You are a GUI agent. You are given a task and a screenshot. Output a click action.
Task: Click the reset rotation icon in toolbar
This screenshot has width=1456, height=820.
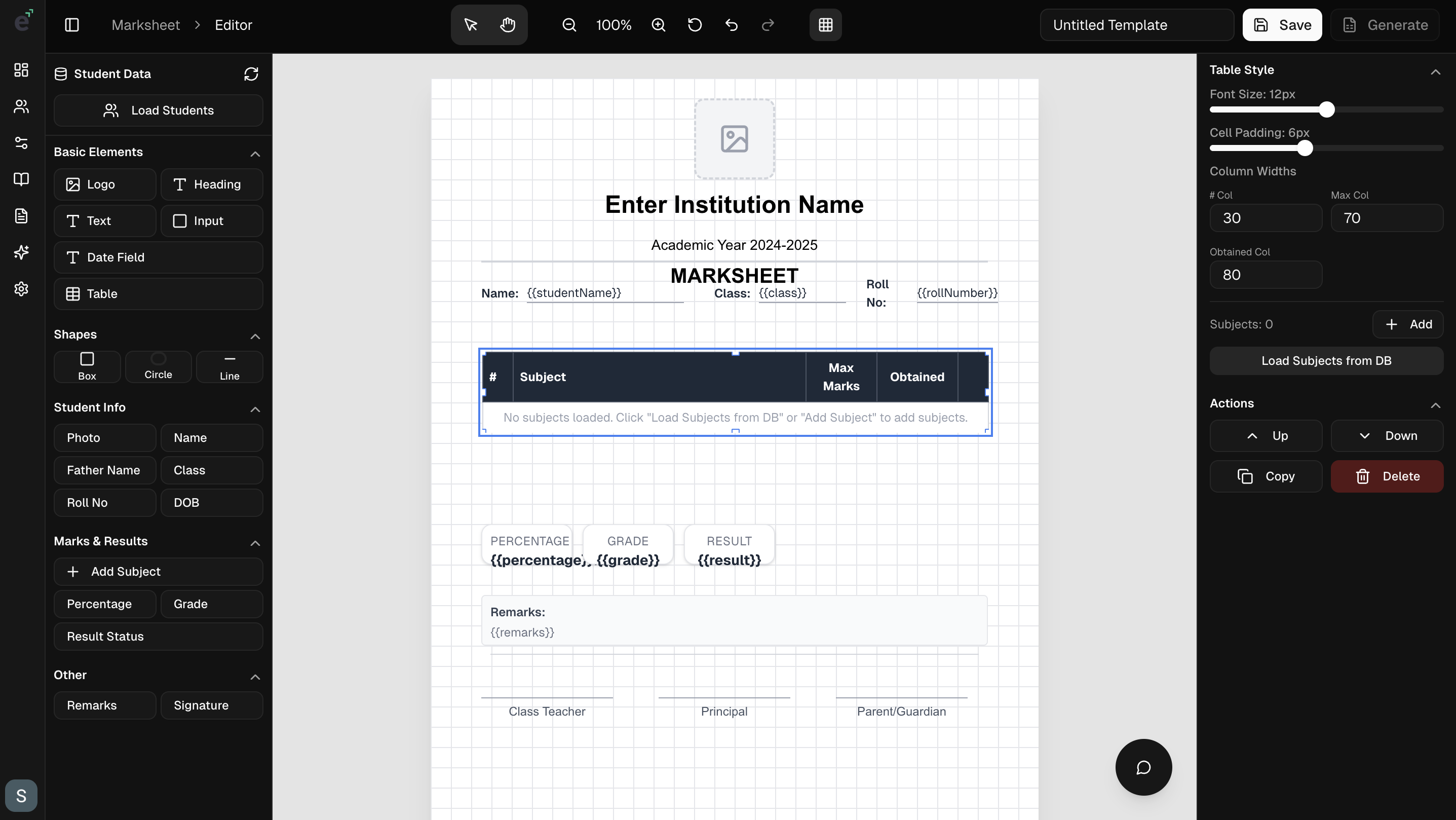pyautogui.click(x=695, y=25)
